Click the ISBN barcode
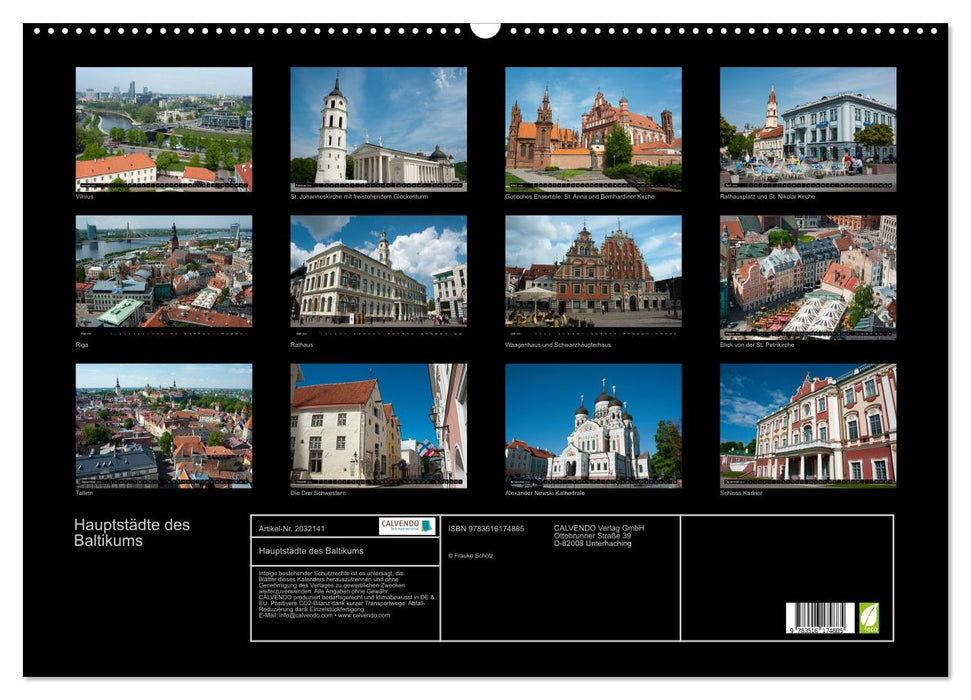This screenshot has width=971, height=700. pyautogui.click(x=819, y=618)
